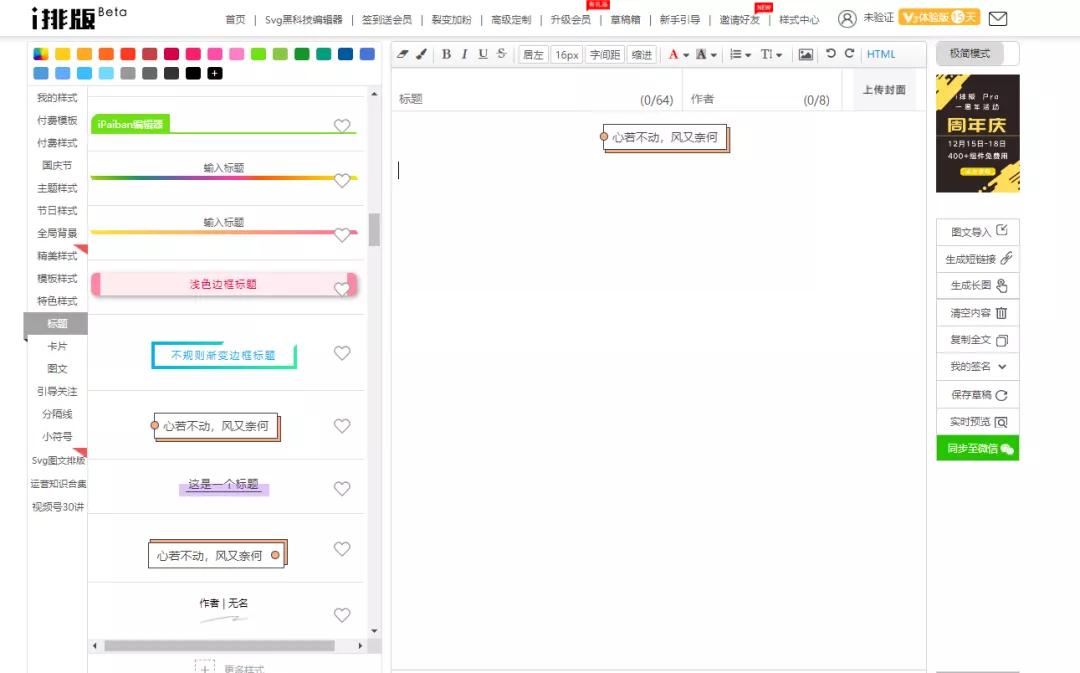
Task: Open 样式中心 in top navigation
Action: tap(799, 19)
